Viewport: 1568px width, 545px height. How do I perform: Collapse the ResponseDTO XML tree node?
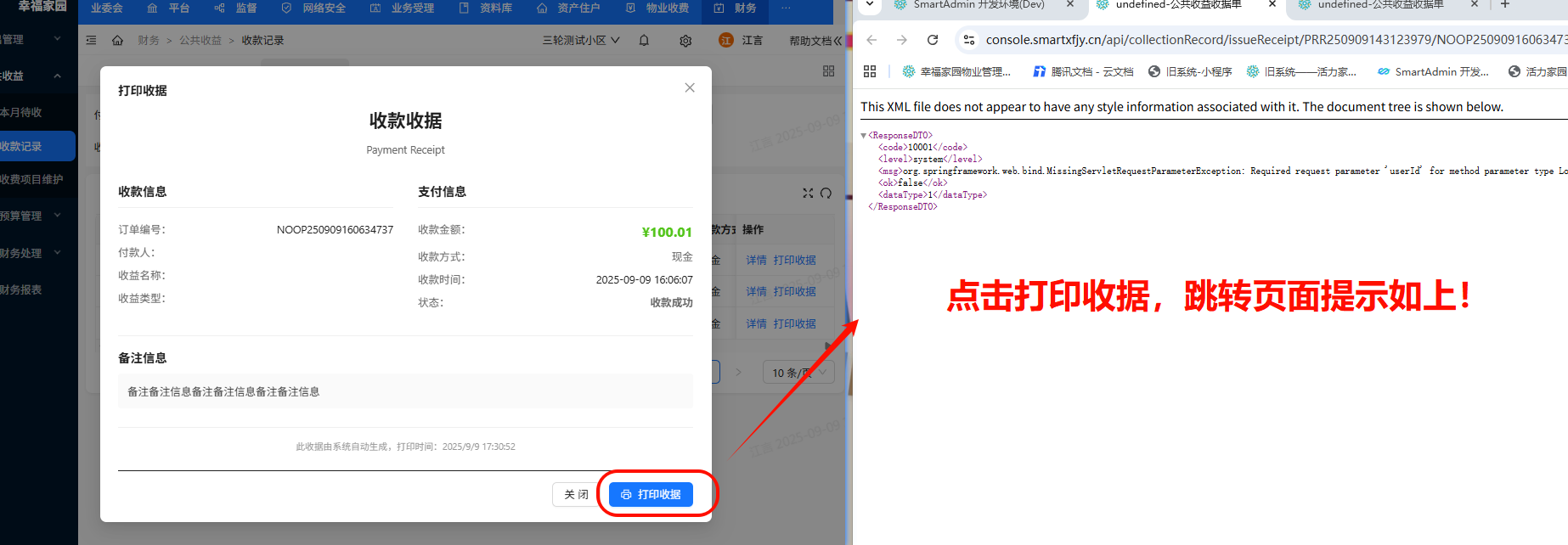[864, 136]
